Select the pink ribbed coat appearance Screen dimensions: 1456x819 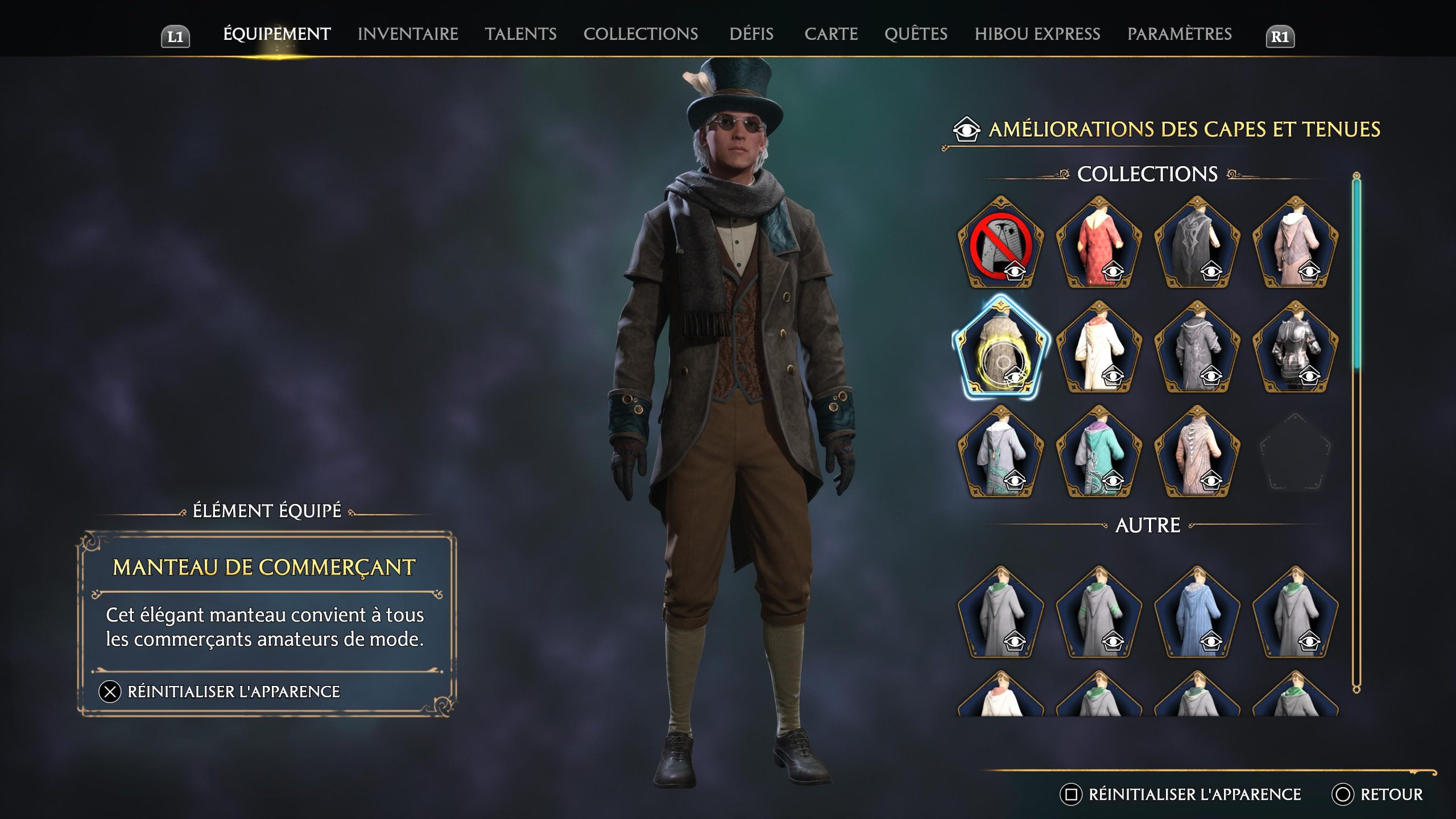(x=1197, y=452)
